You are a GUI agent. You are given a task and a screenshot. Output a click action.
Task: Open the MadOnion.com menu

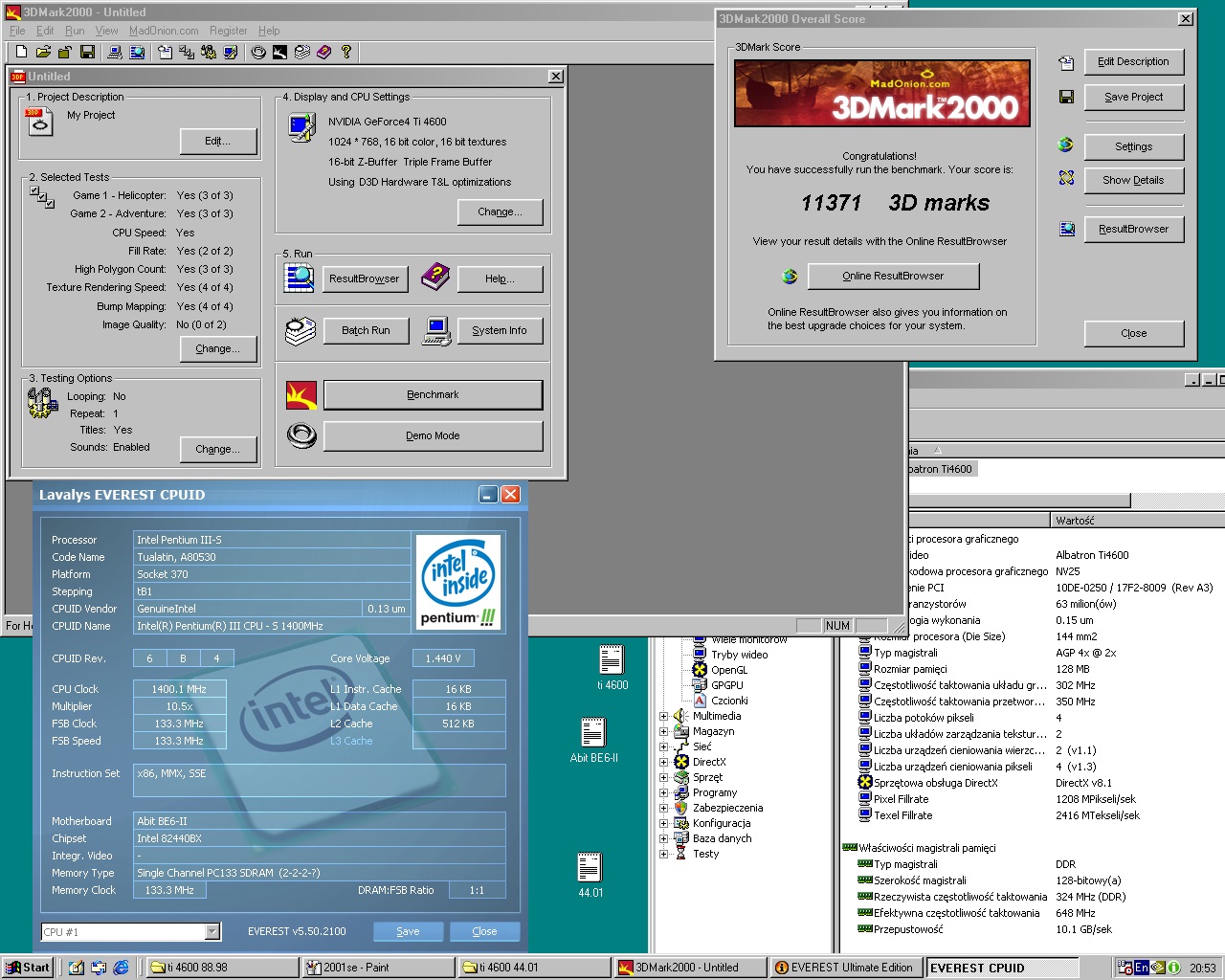point(164,31)
